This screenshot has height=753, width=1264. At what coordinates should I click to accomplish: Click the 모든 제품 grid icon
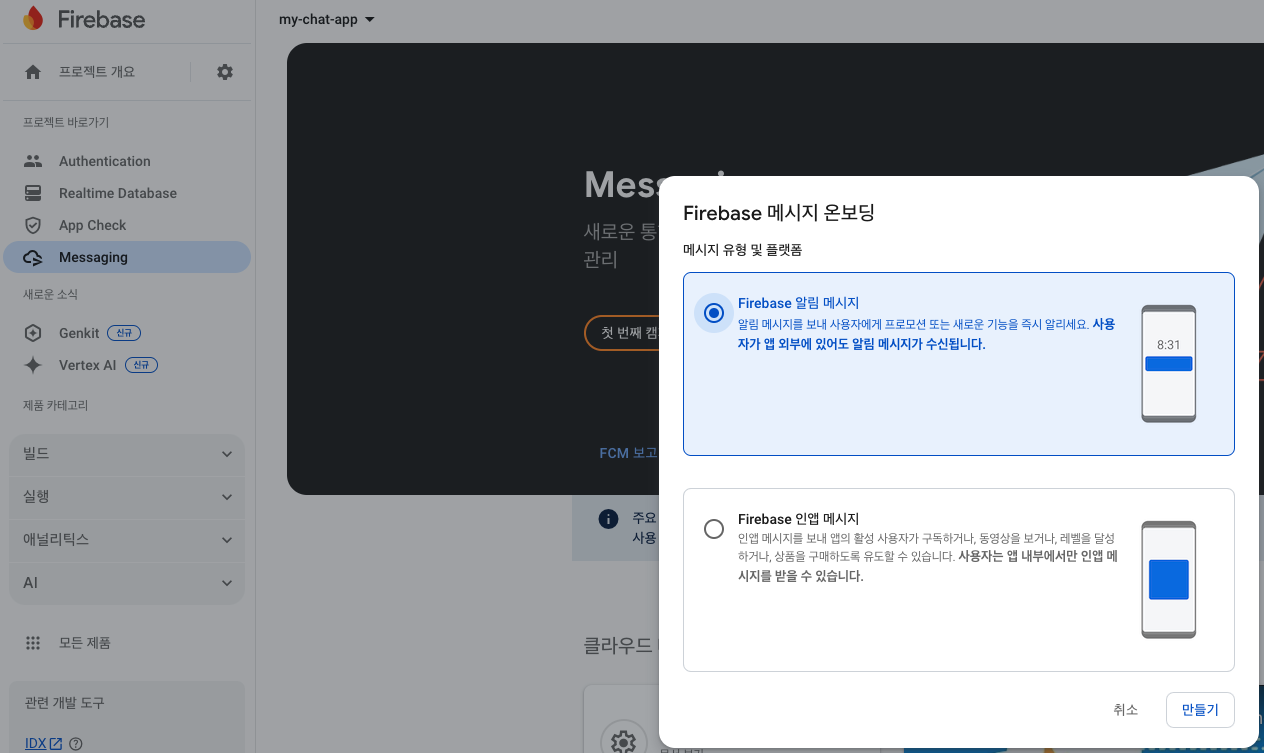(x=33, y=643)
